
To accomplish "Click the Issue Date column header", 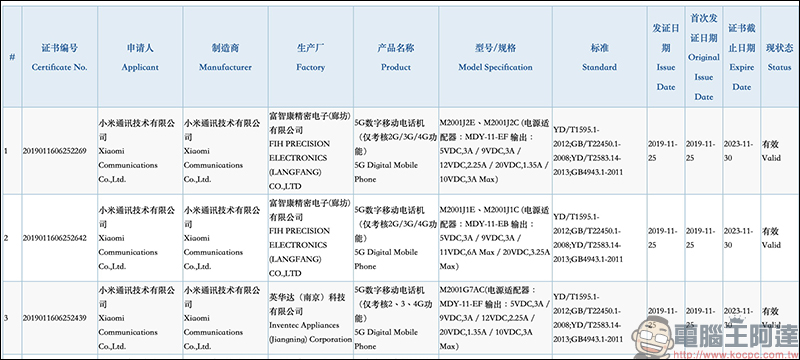I will pyautogui.click(x=666, y=57).
